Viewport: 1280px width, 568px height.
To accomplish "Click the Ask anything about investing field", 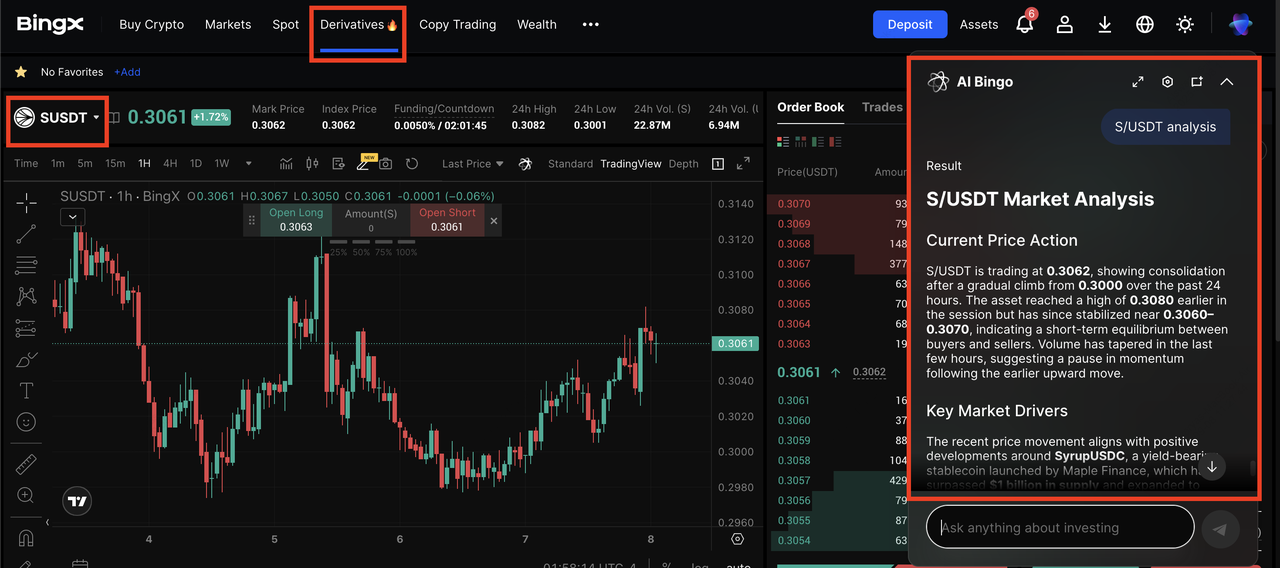I will click(1060, 527).
